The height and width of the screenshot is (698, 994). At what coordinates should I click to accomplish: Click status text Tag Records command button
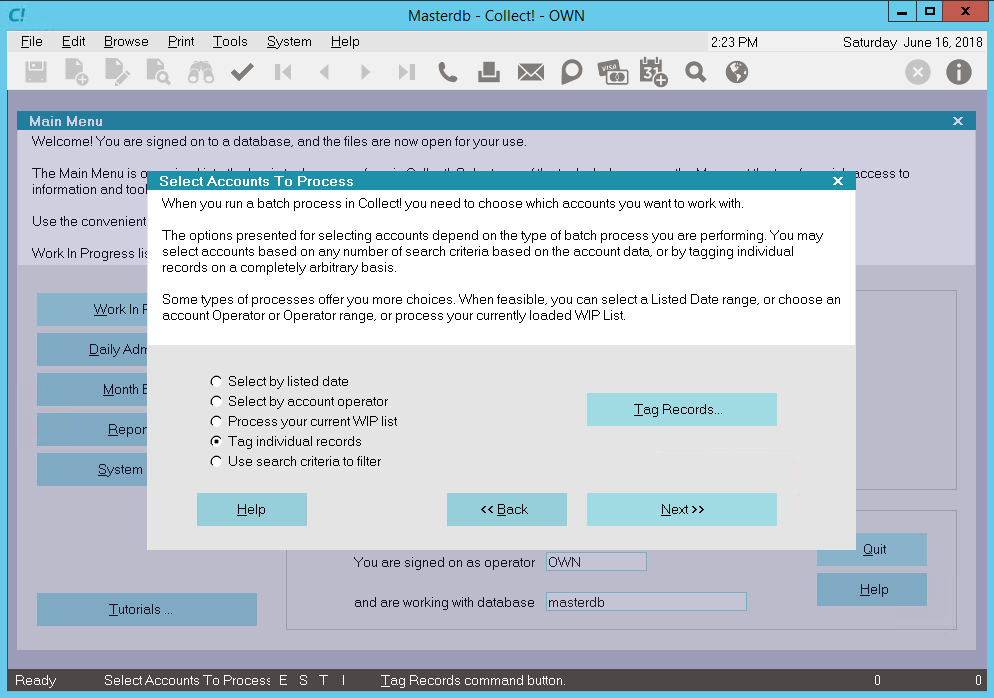pyautogui.click(x=473, y=680)
